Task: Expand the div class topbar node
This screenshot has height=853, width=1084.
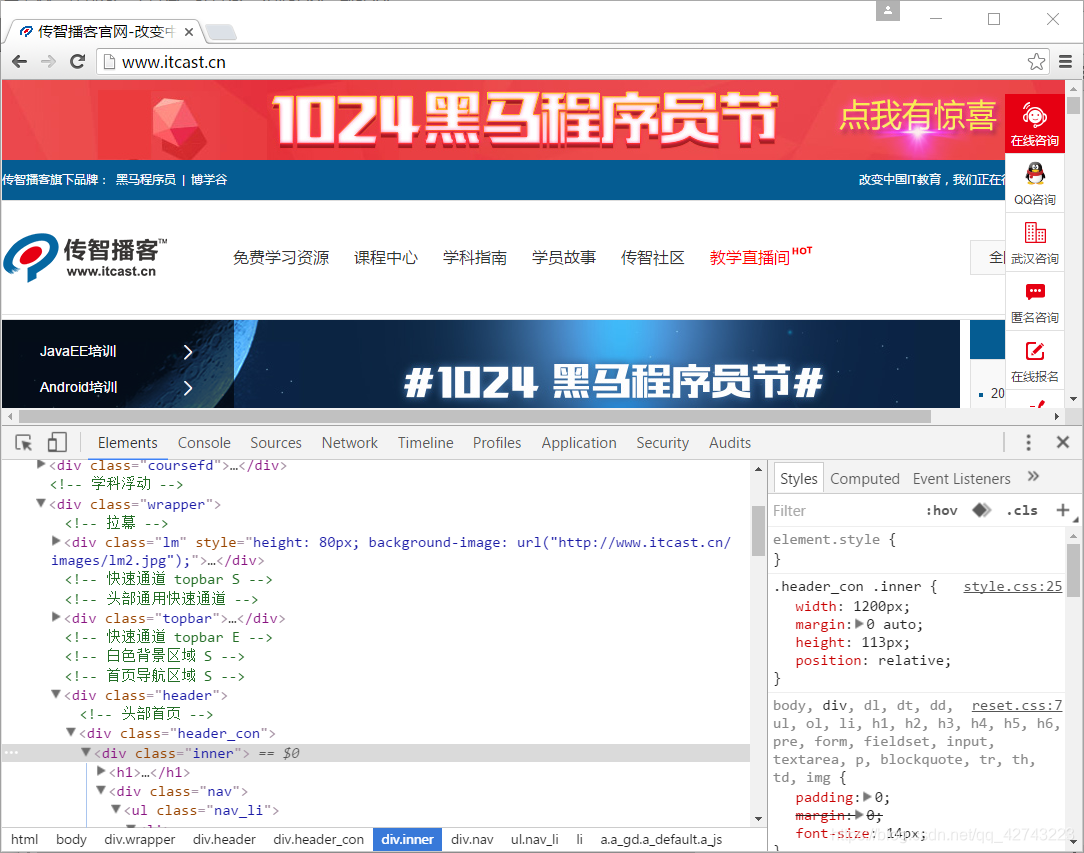Action: point(57,617)
